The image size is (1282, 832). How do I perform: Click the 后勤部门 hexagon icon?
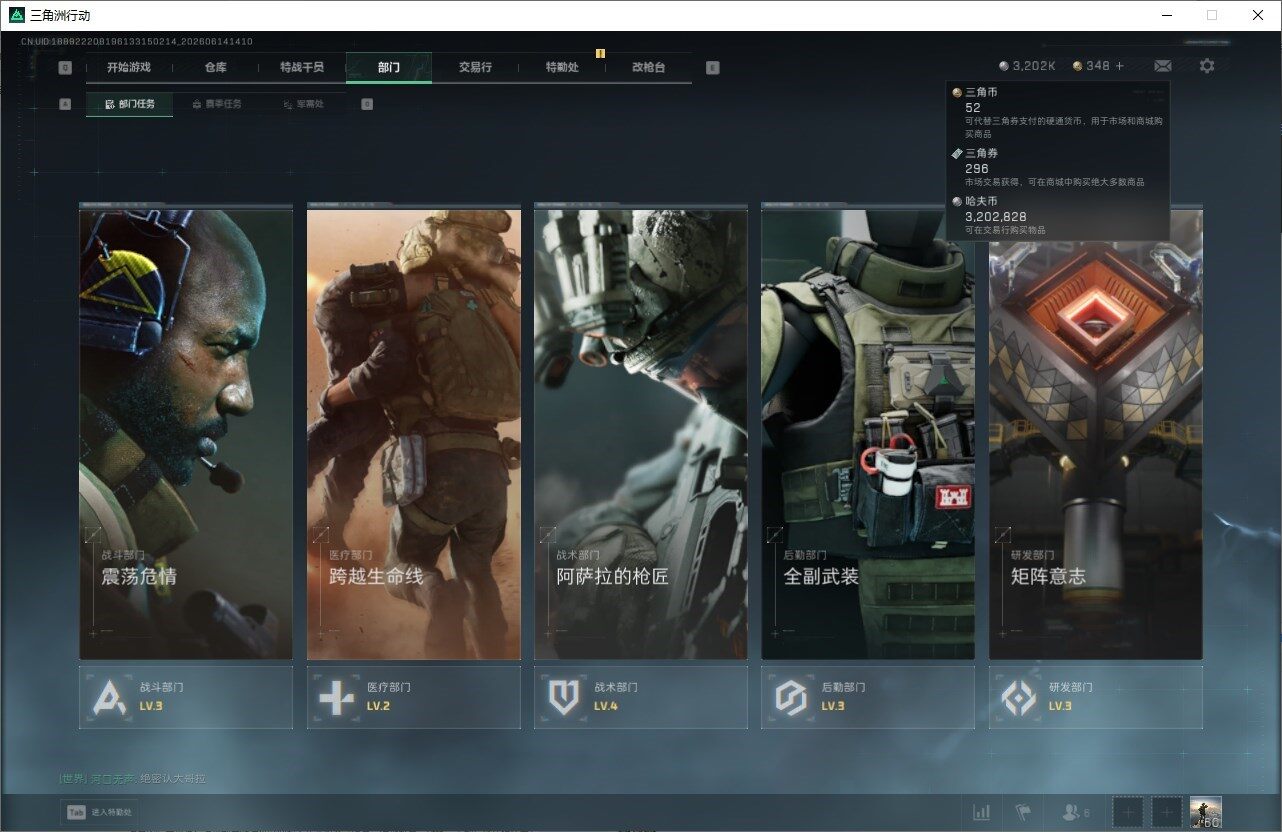pos(791,697)
